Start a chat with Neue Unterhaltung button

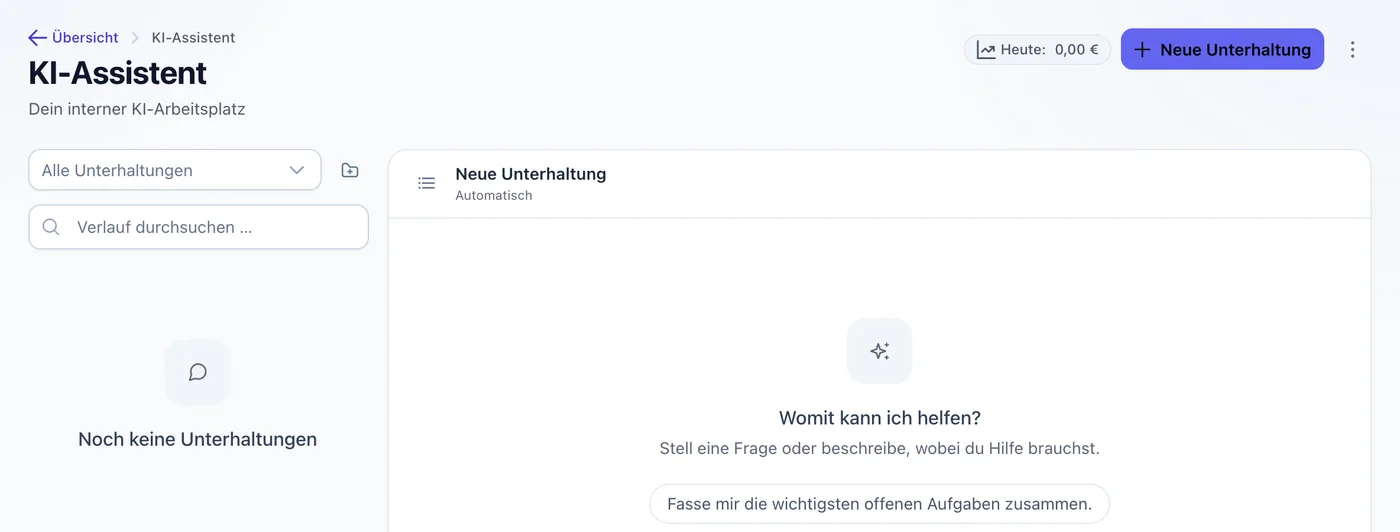coord(1222,49)
